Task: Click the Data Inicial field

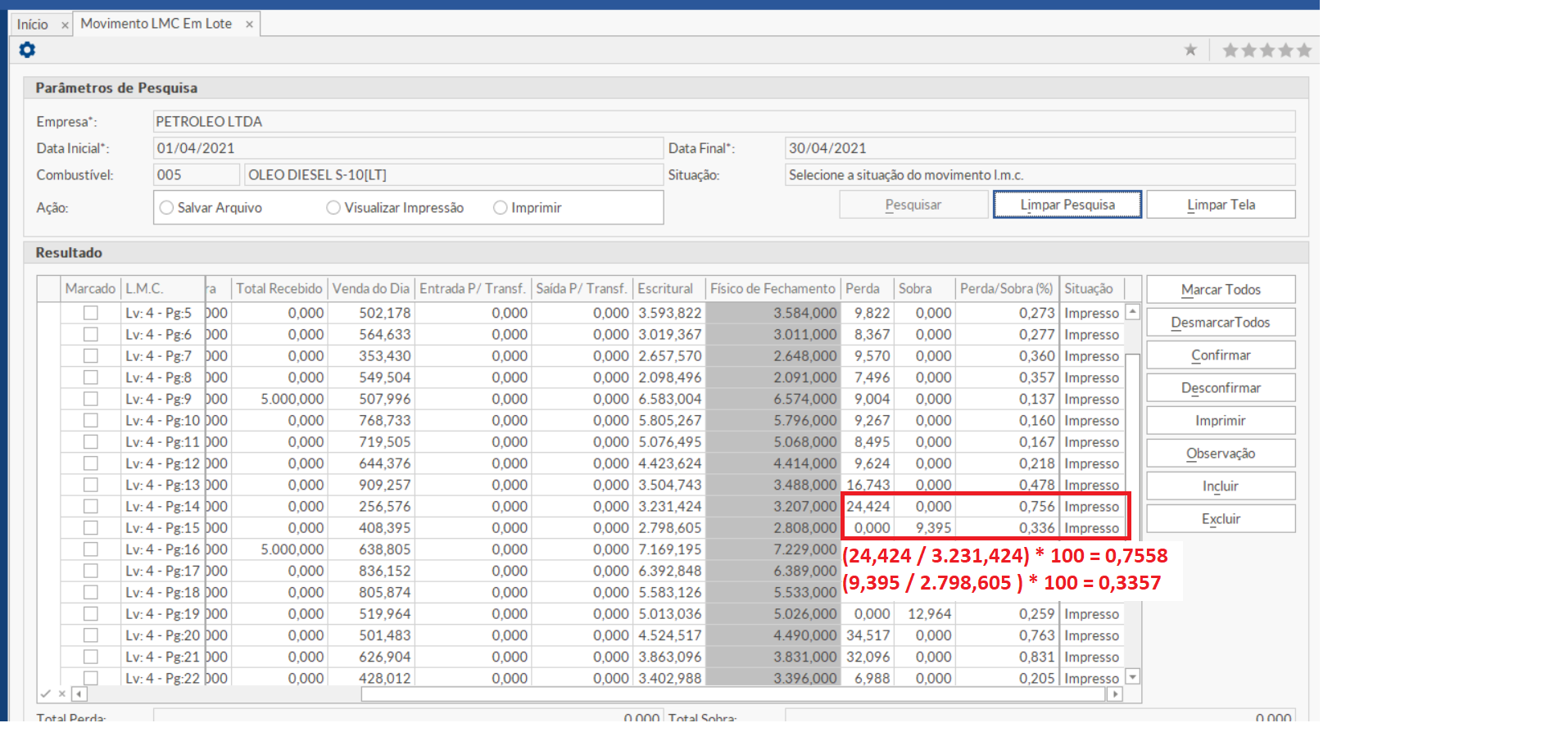Action: [x=408, y=148]
